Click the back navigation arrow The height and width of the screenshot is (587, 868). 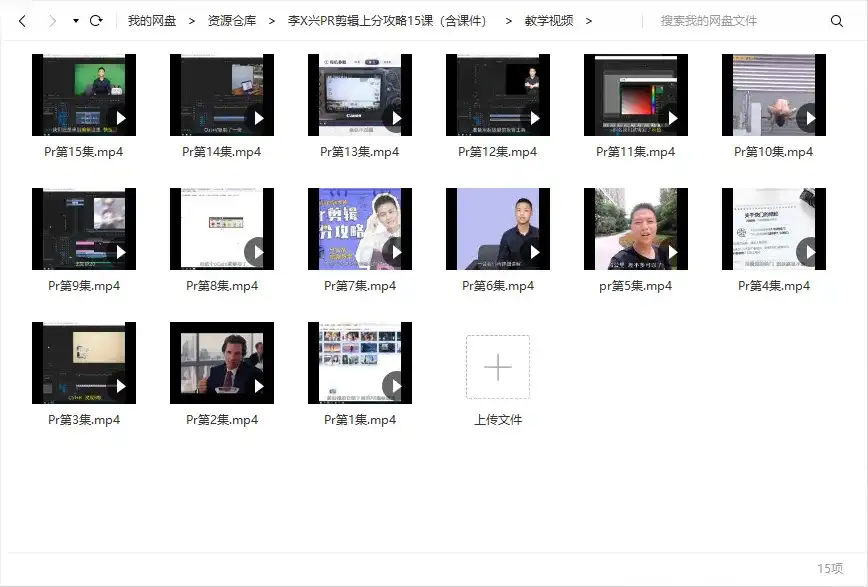pos(20,19)
